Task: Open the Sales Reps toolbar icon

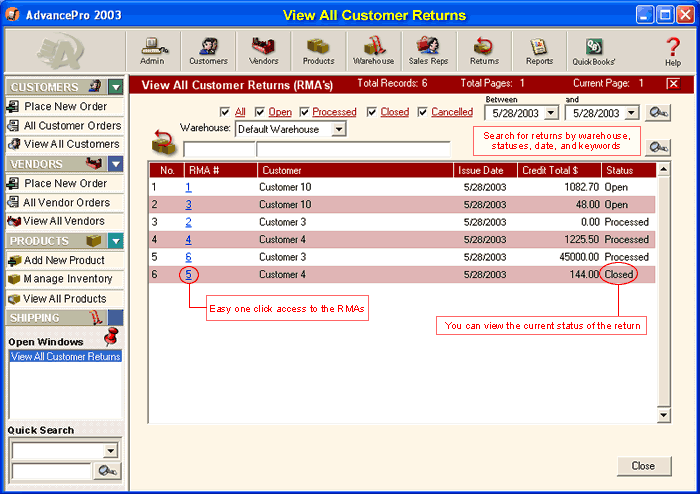Action: pos(429,51)
